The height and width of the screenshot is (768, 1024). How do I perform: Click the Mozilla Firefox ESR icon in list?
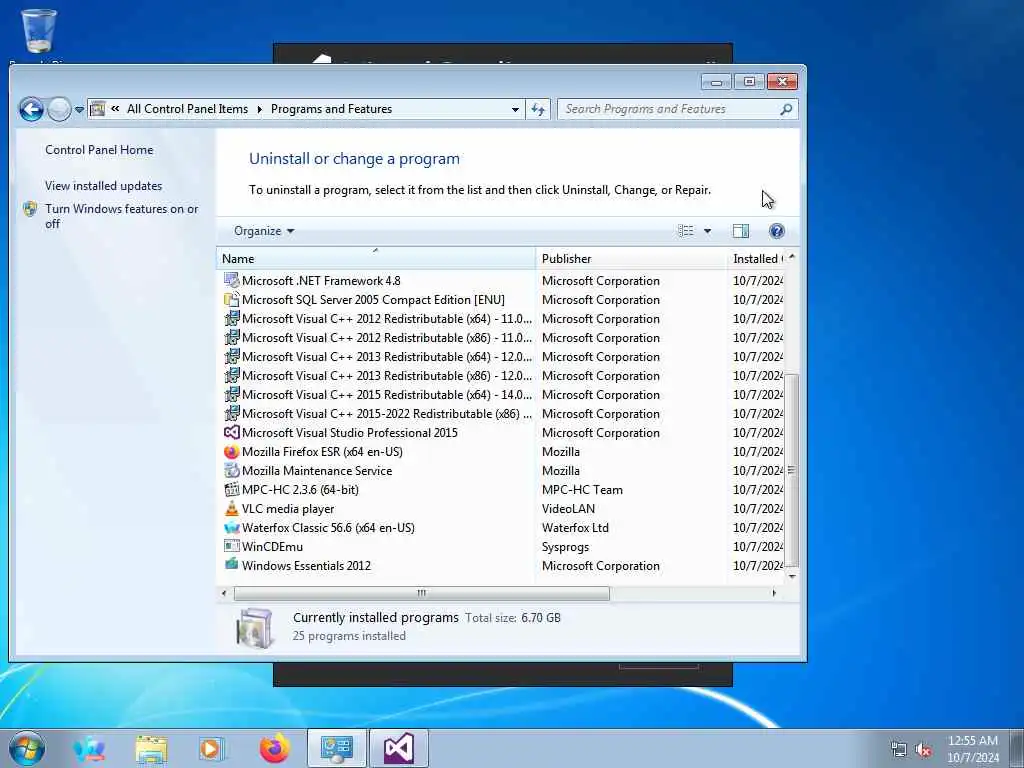click(232, 451)
